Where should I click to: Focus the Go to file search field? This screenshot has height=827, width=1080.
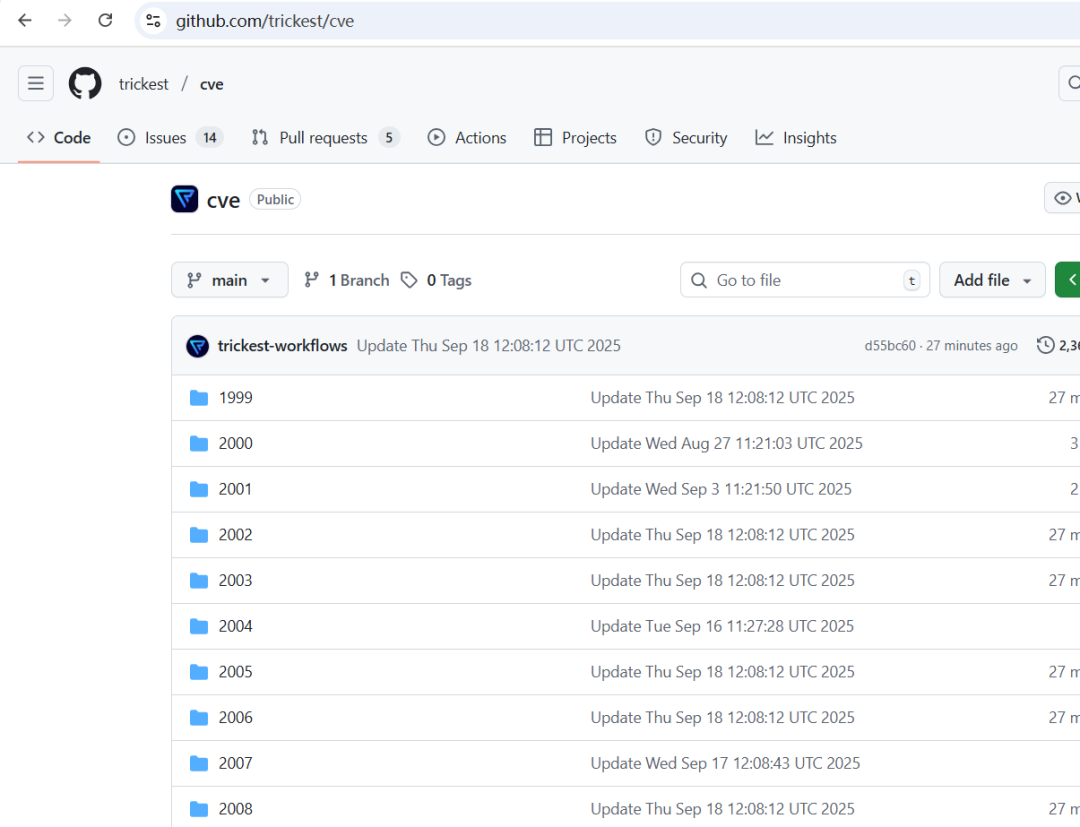pyautogui.click(x=804, y=280)
